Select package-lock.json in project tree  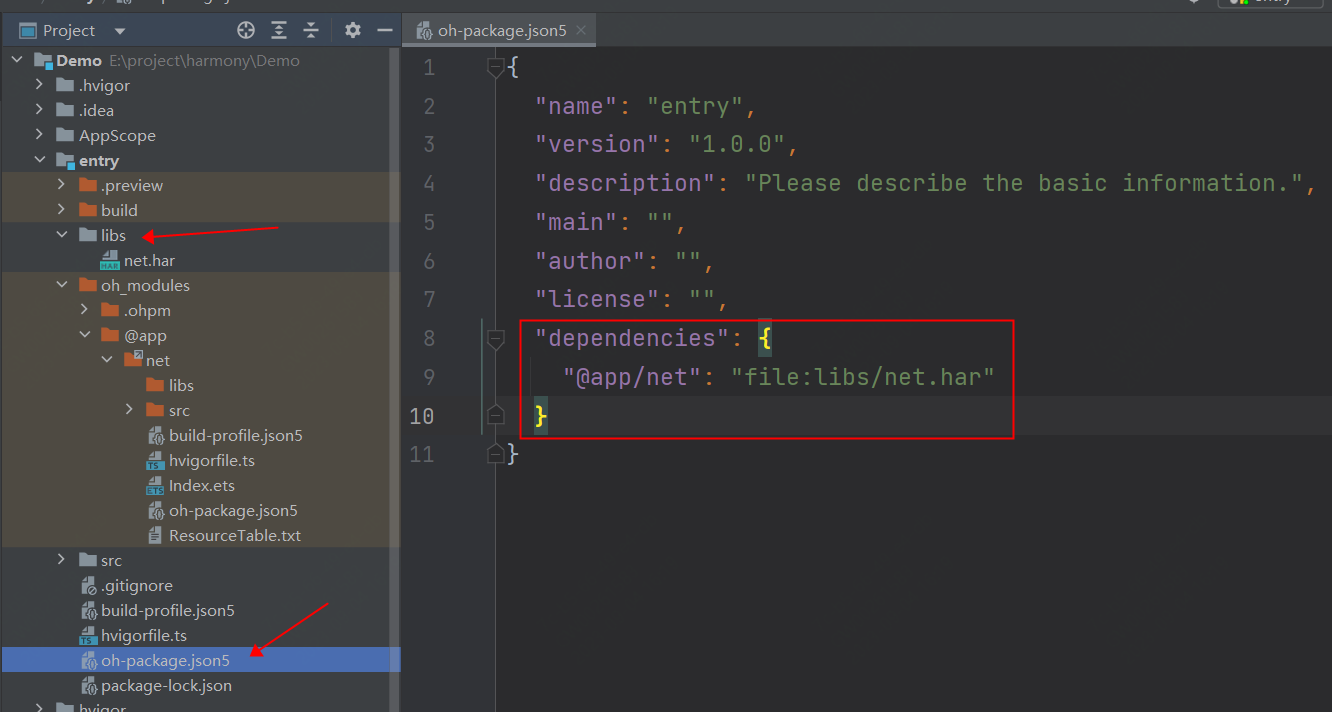tap(166, 686)
